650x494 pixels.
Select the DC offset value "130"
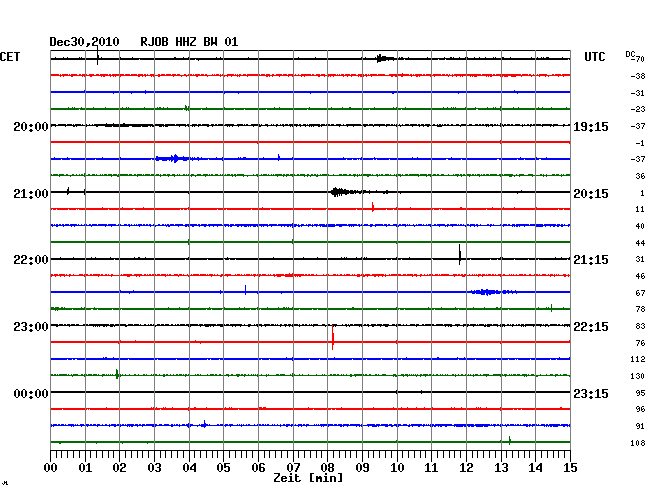pyautogui.click(x=638, y=376)
